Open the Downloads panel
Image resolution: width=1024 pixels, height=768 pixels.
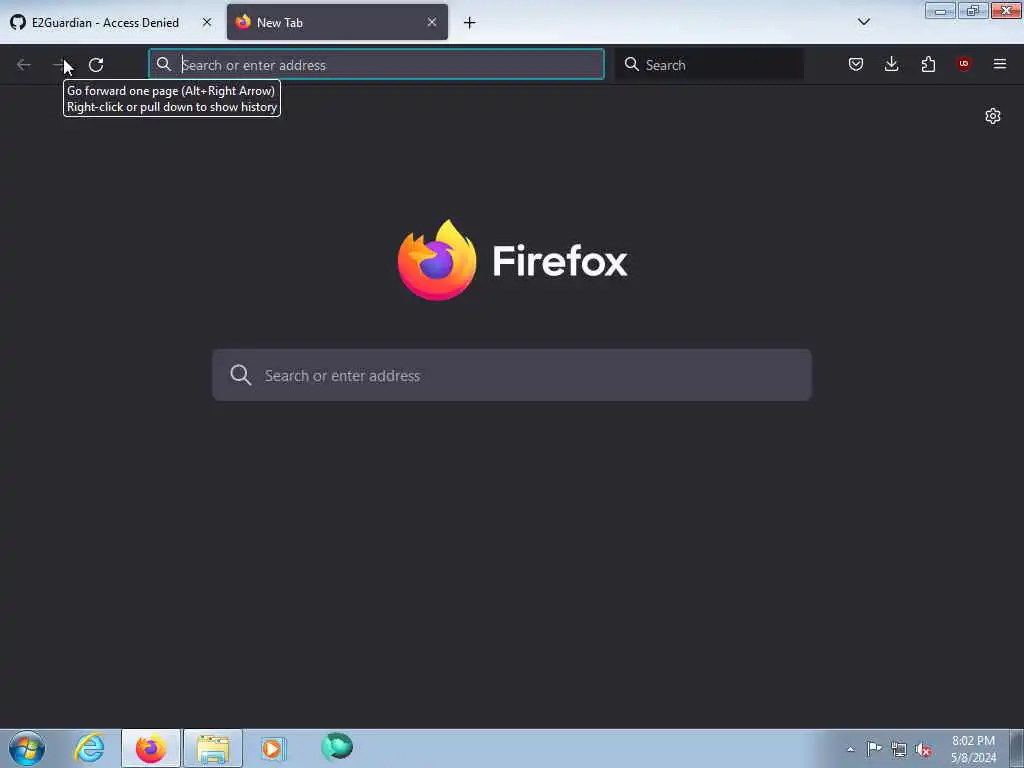pyautogui.click(x=891, y=64)
